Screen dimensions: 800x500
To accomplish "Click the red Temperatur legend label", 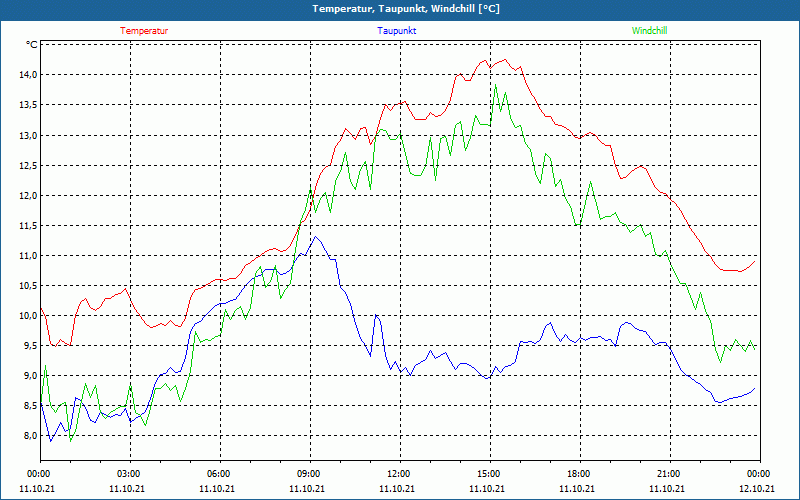I will click(144, 31).
